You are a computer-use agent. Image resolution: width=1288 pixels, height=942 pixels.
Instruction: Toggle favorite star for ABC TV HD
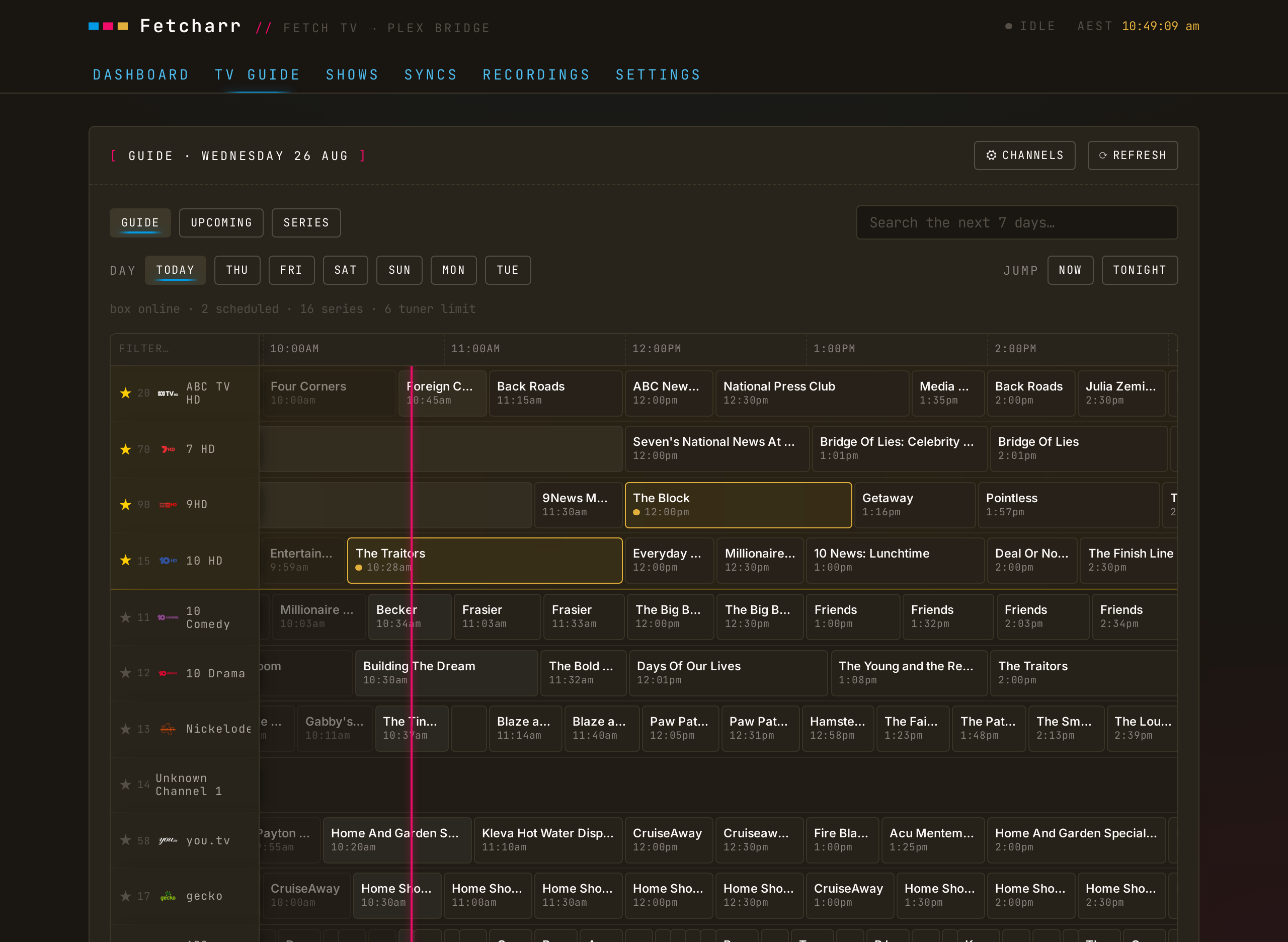(125, 393)
